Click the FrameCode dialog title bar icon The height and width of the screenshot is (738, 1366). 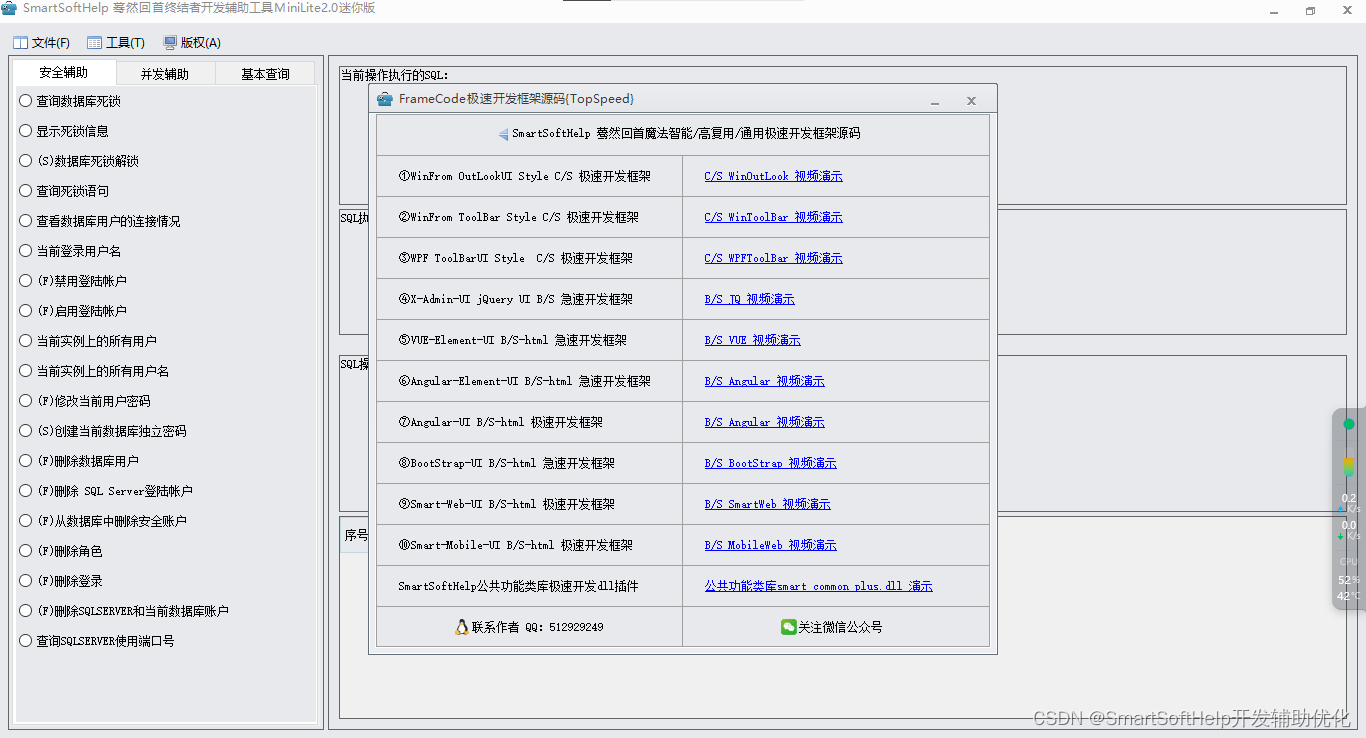(384, 98)
